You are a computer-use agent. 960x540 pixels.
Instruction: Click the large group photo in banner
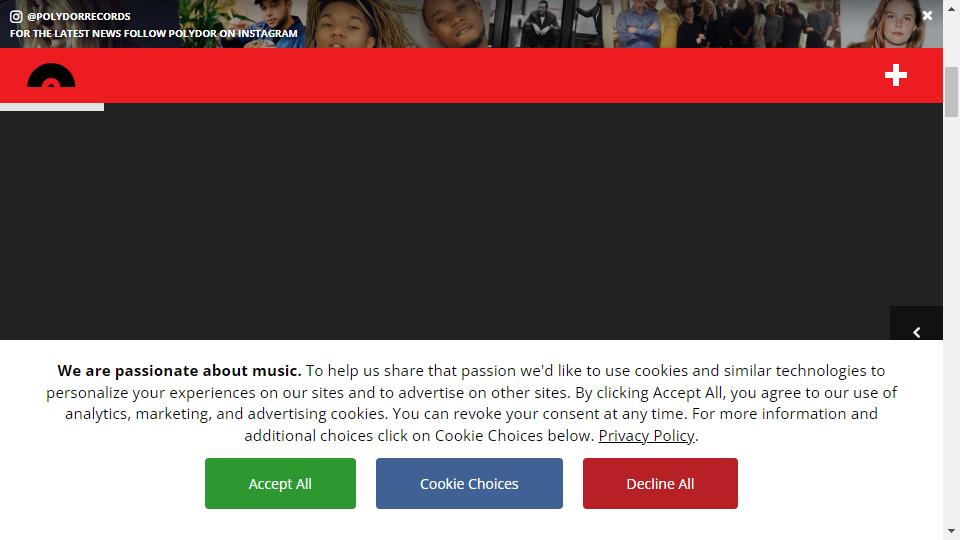[x=727, y=24]
